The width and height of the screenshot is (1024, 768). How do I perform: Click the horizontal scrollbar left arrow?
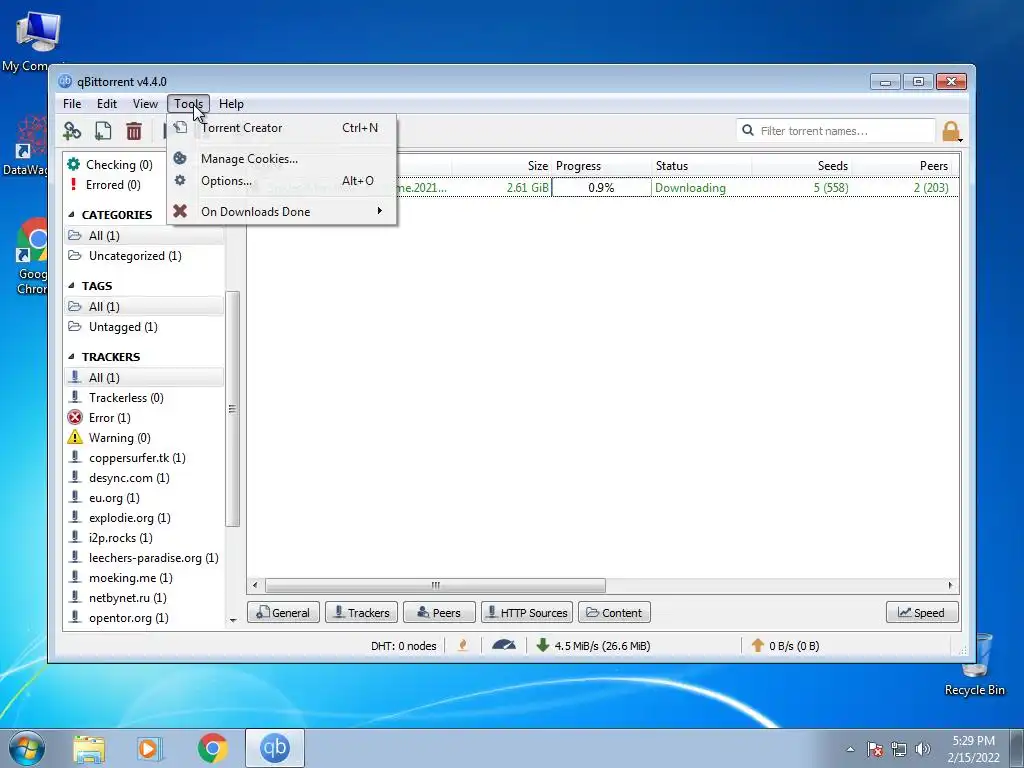[x=255, y=585]
